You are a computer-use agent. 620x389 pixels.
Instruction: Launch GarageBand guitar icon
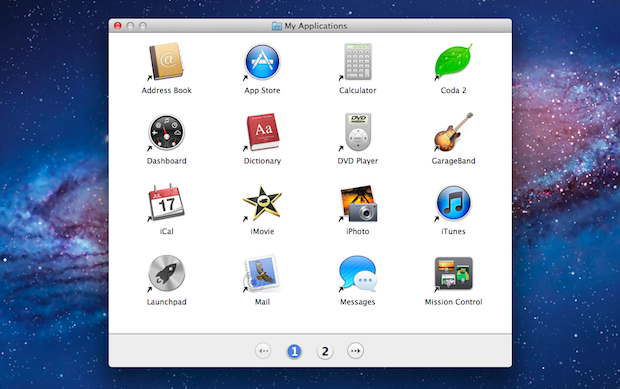453,132
